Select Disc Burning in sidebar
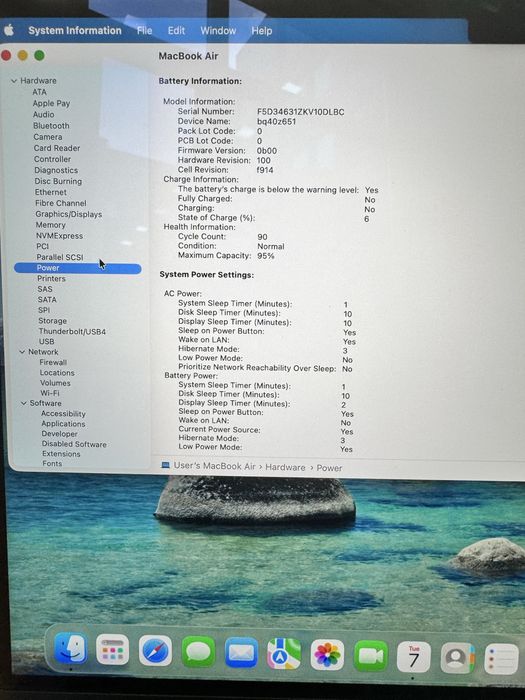 click(x=58, y=181)
